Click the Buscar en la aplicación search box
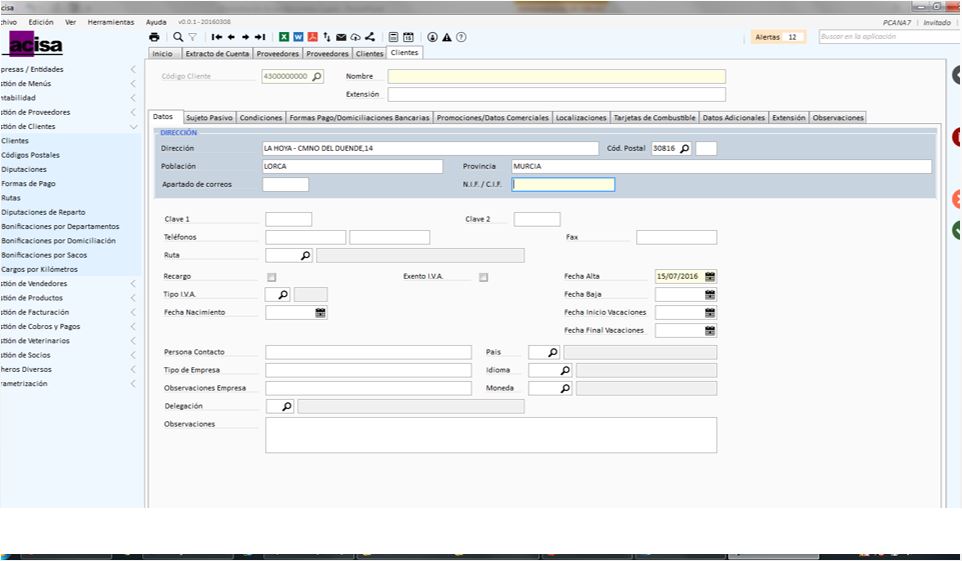Viewport: 962px width, 561px height. 890,37
